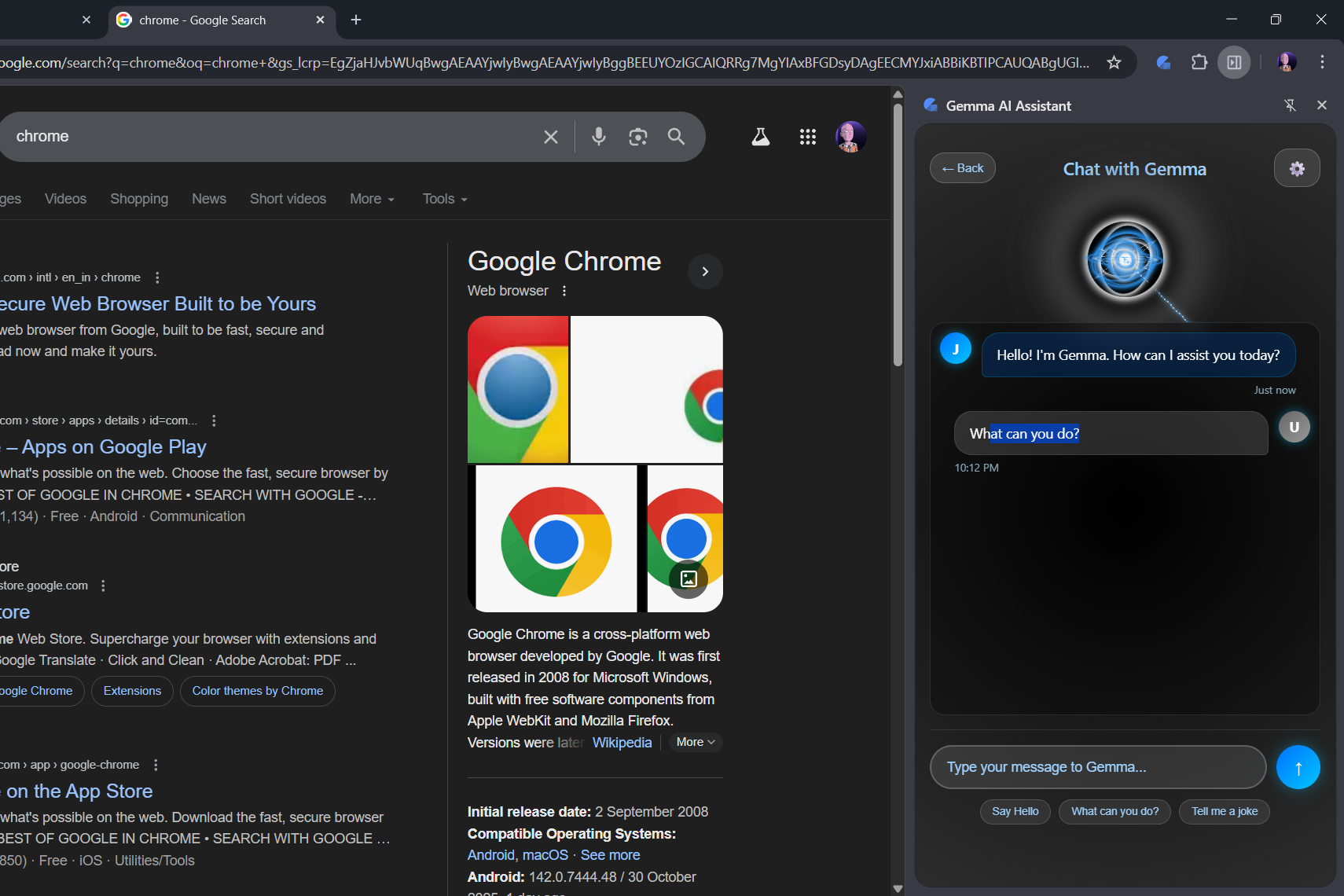Submit search with magnifier icon

676,137
